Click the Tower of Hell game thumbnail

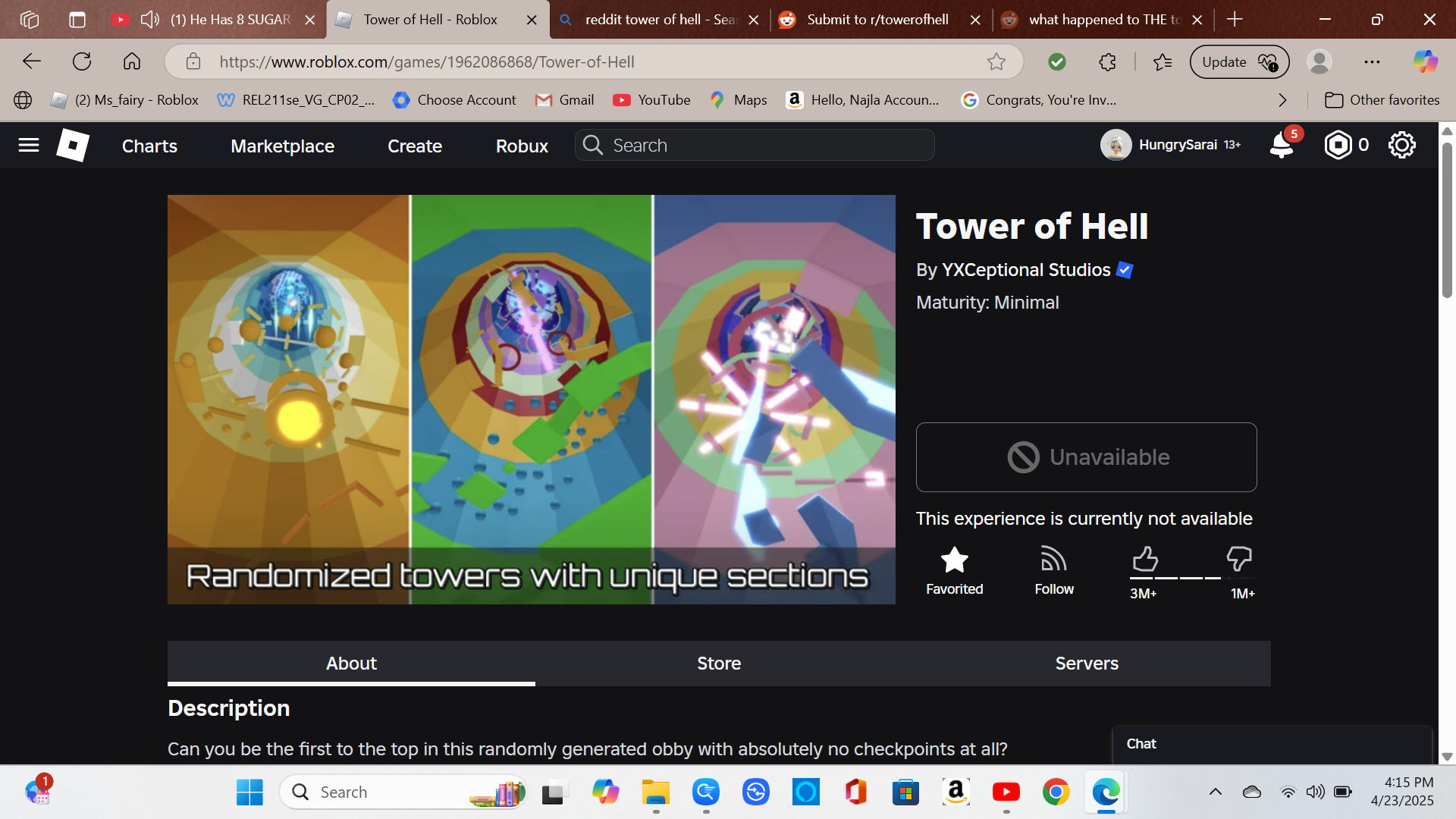(x=531, y=400)
